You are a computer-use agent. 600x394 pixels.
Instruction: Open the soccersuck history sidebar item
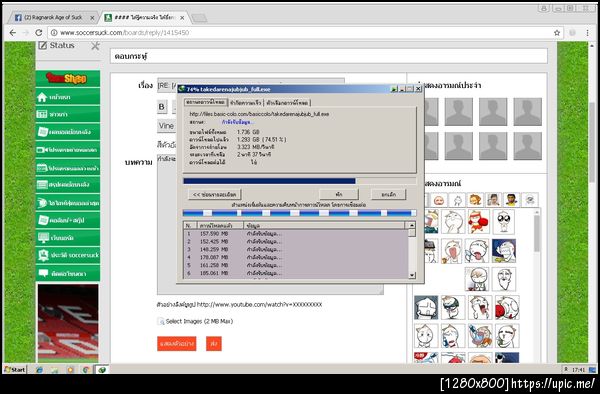(x=68, y=255)
